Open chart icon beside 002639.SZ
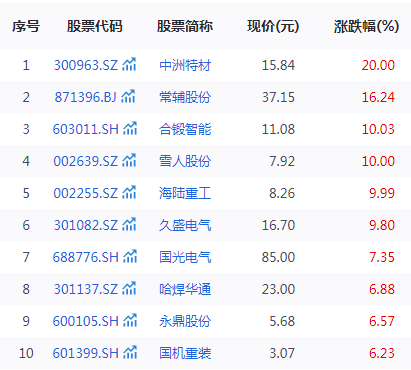 point(129,161)
